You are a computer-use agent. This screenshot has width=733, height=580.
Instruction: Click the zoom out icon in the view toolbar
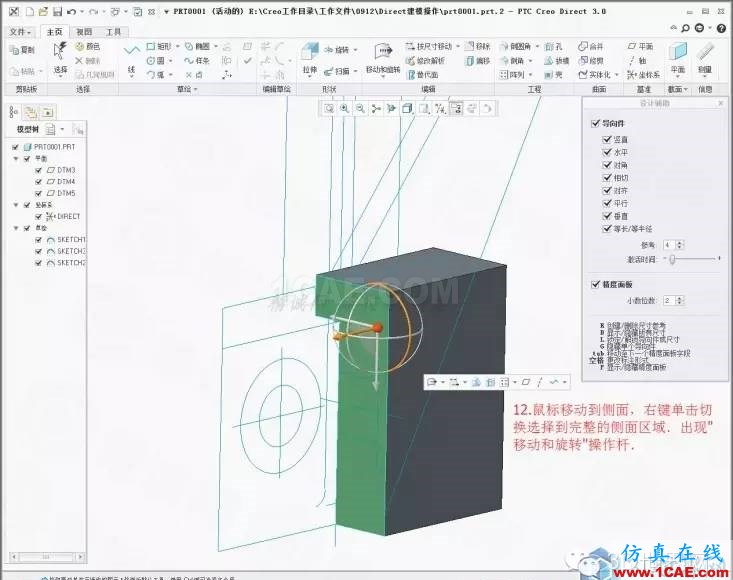(x=360, y=108)
